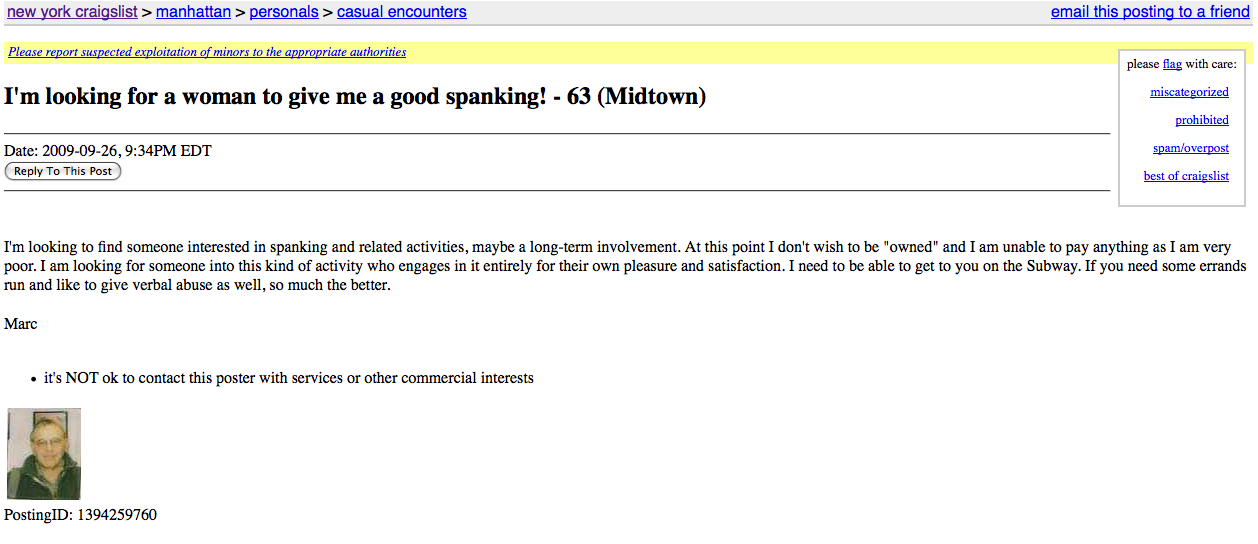Flag the post as spam/overpost

[1190, 148]
